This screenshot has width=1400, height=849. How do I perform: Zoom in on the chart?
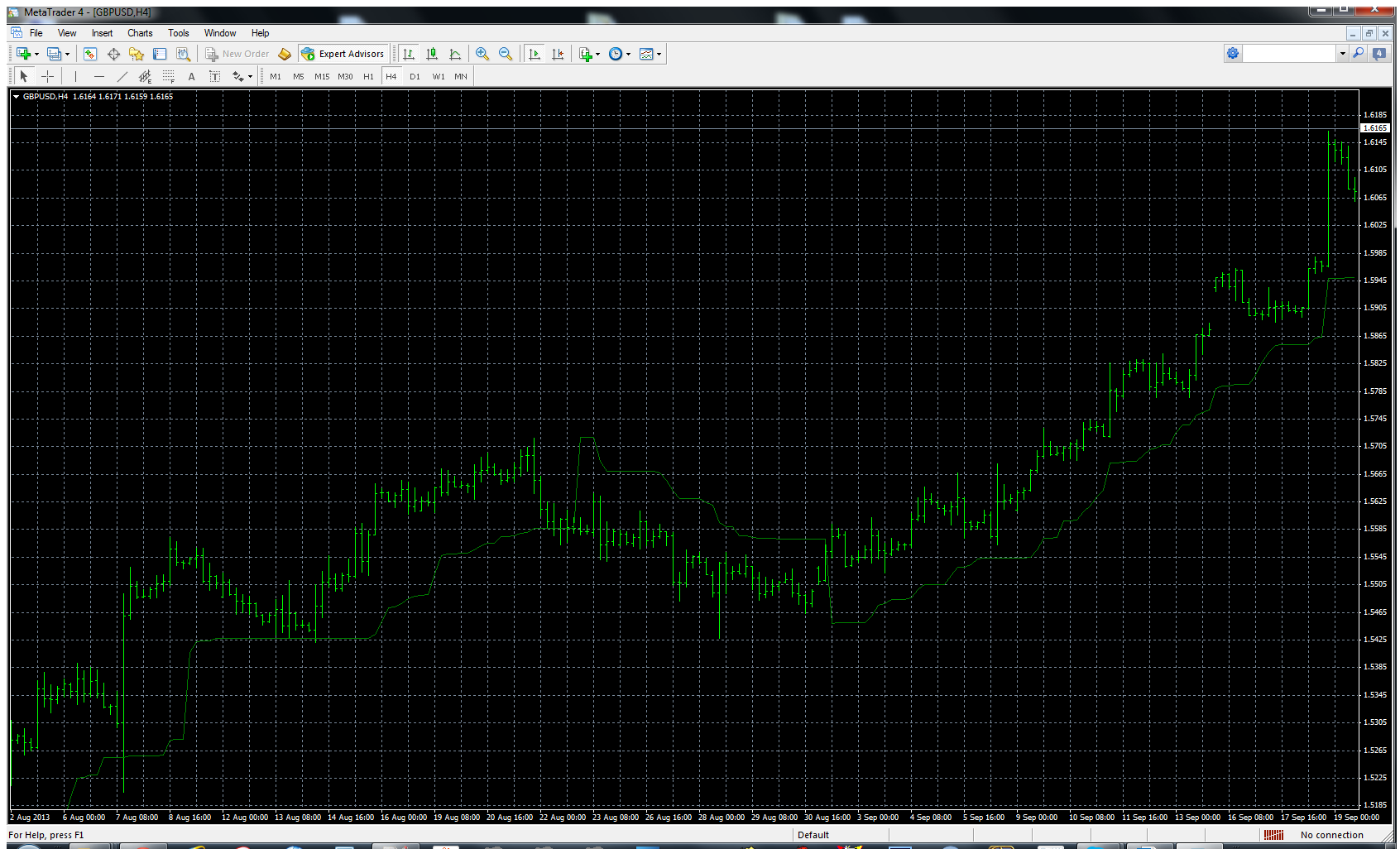482,54
